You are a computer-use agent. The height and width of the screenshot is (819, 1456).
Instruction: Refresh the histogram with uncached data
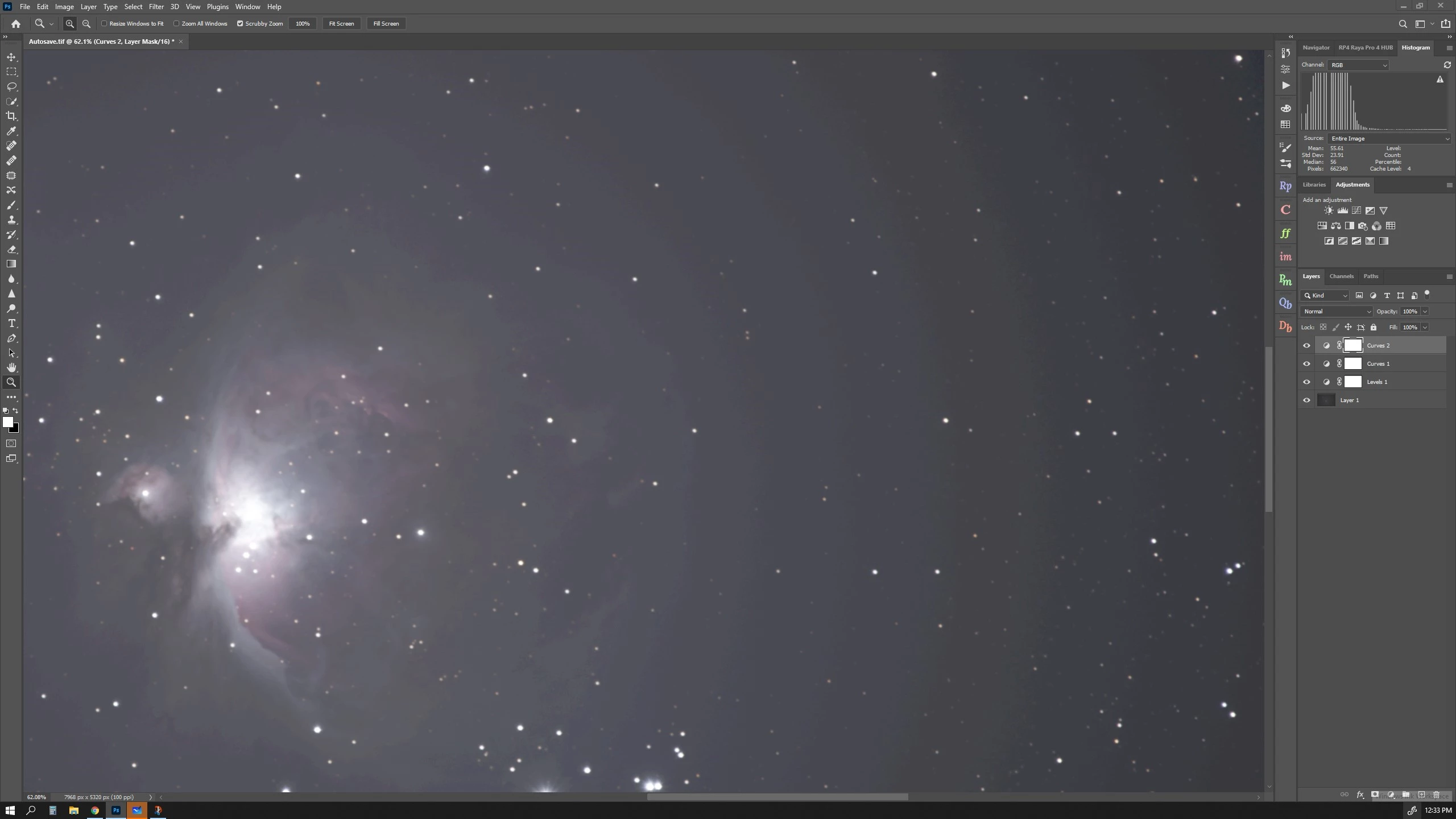click(x=1447, y=65)
